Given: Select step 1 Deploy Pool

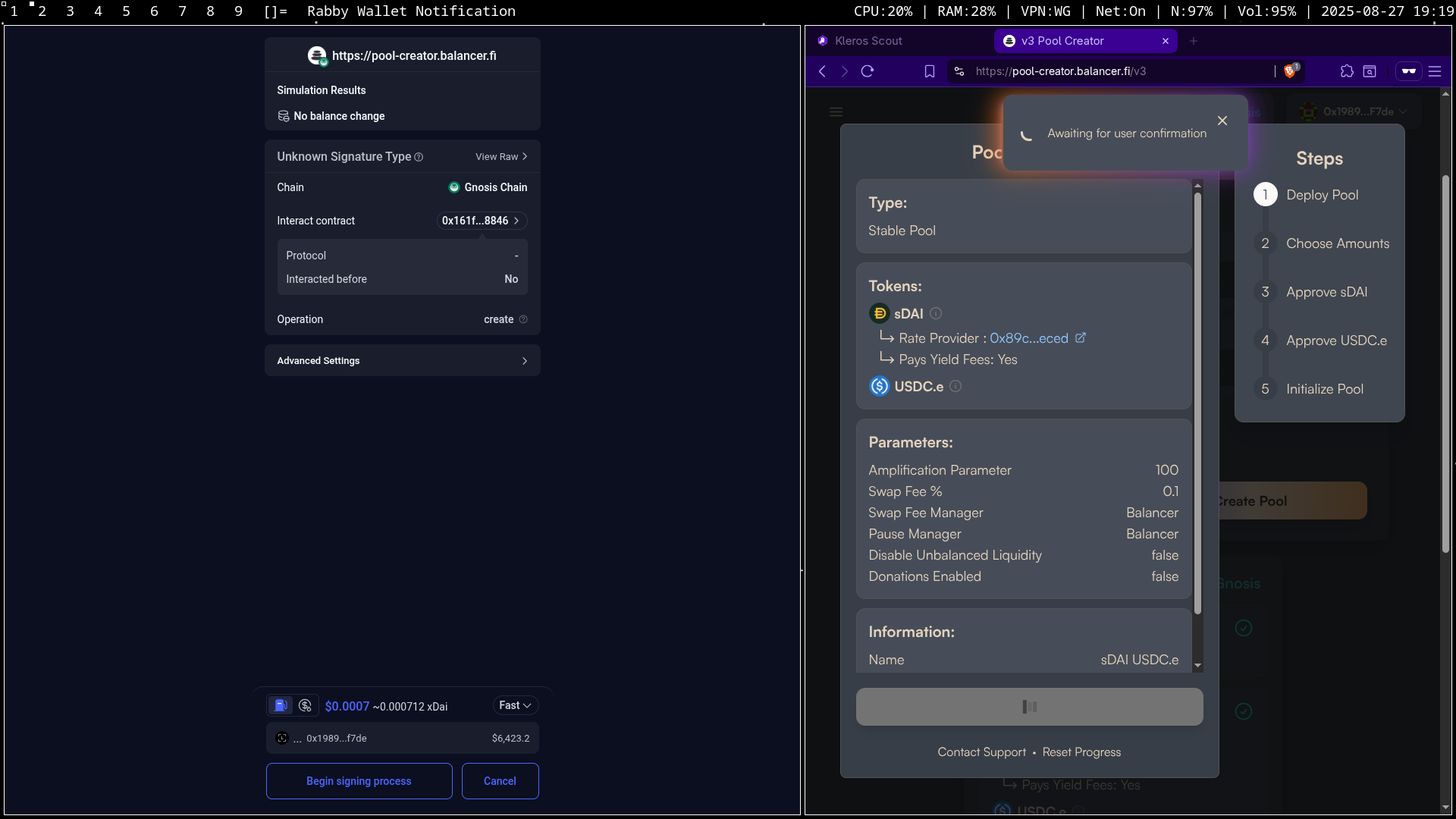Looking at the screenshot, I should (1307, 195).
